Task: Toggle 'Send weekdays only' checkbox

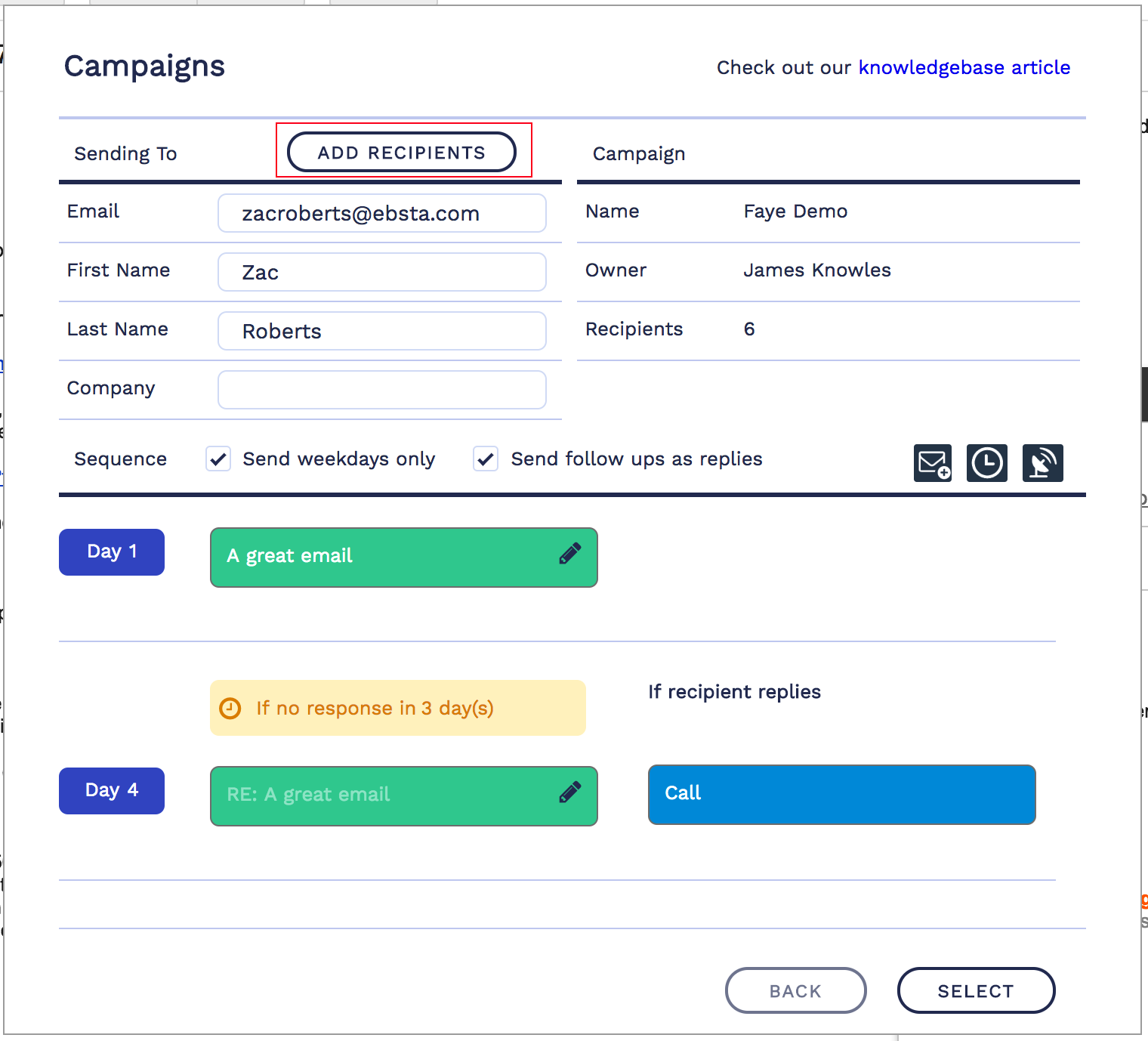Action: (218, 459)
